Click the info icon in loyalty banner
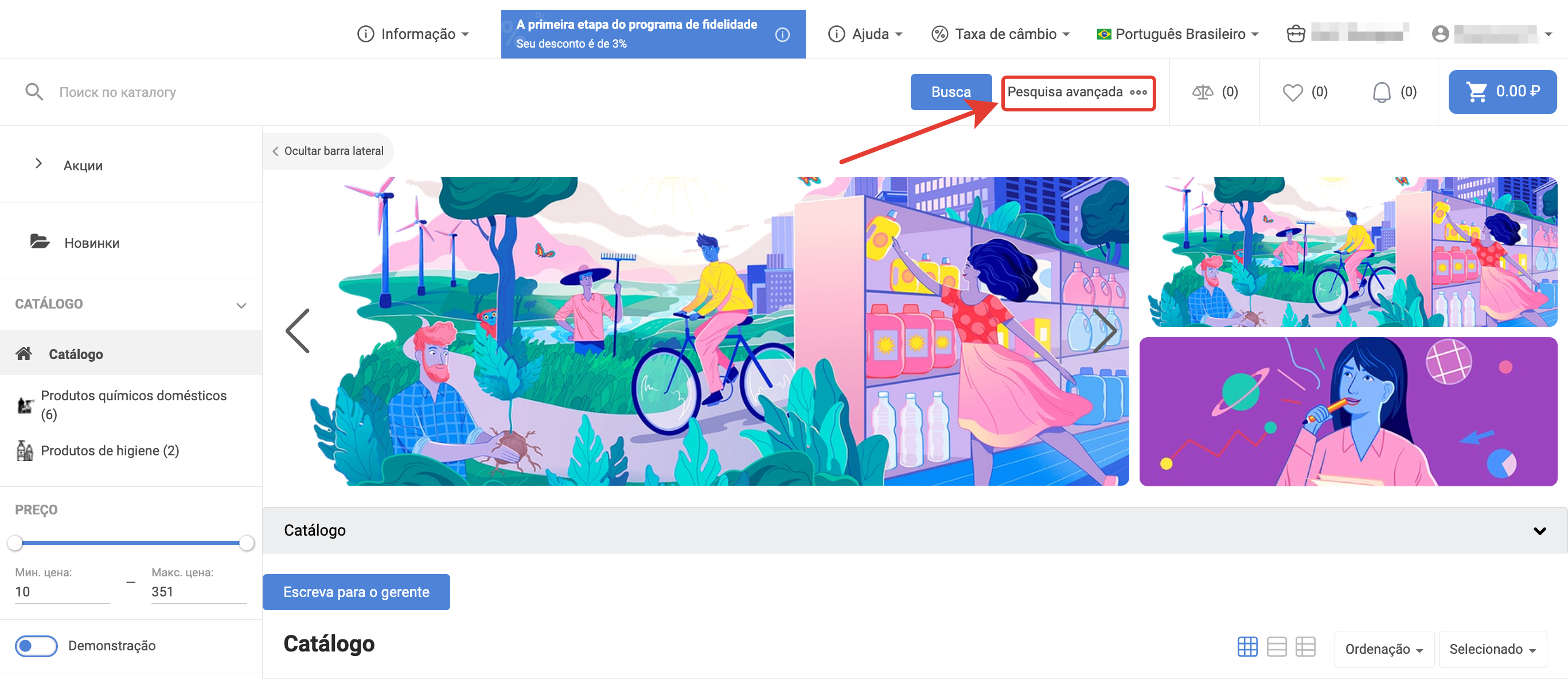The width and height of the screenshot is (1568, 679). click(782, 34)
